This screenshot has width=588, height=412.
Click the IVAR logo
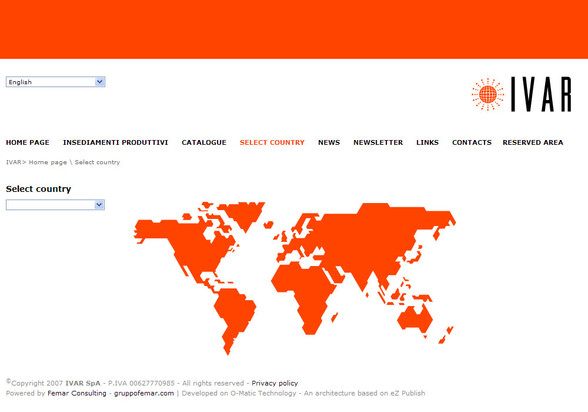click(x=522, y=94)
